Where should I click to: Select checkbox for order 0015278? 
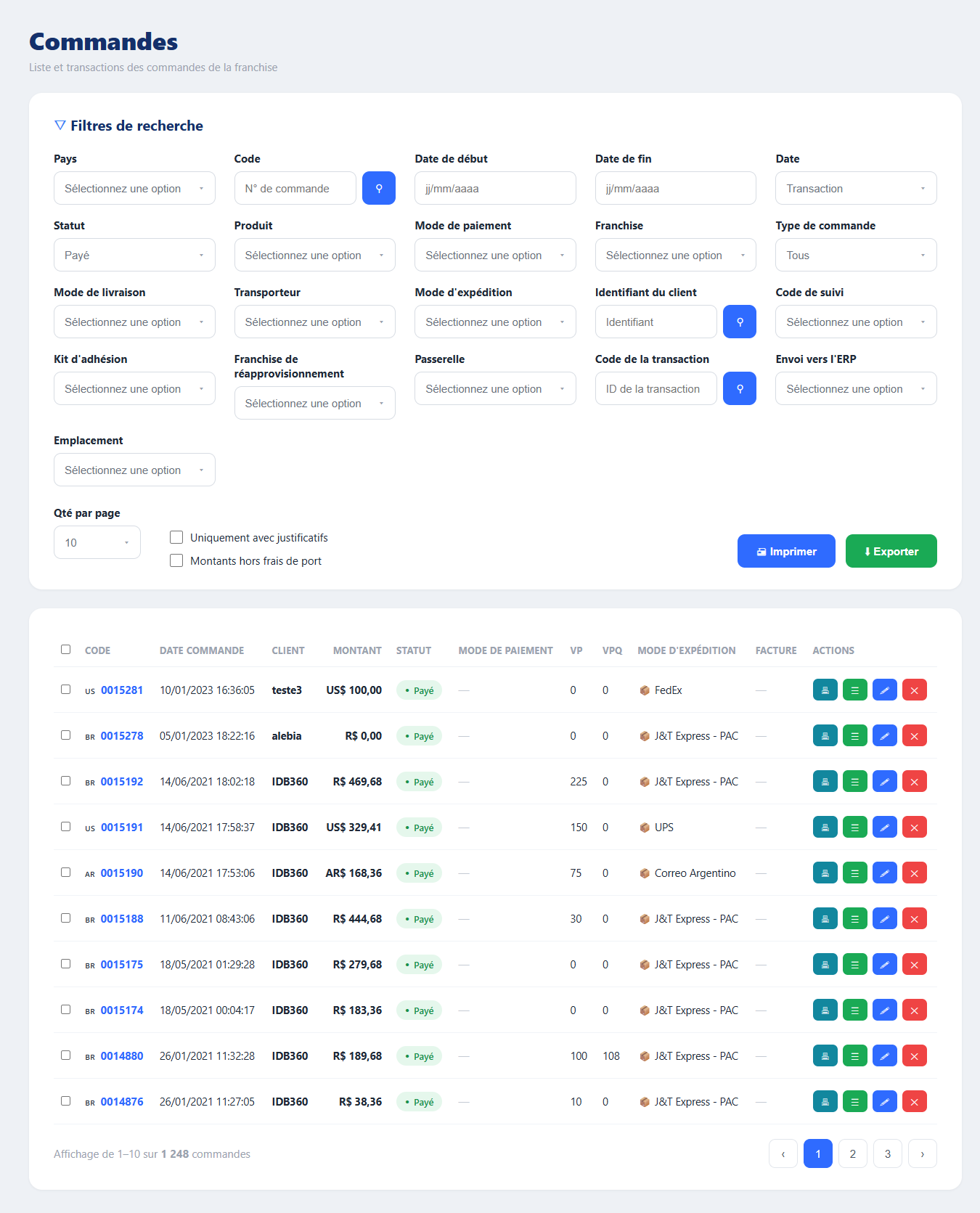[65, 735]
